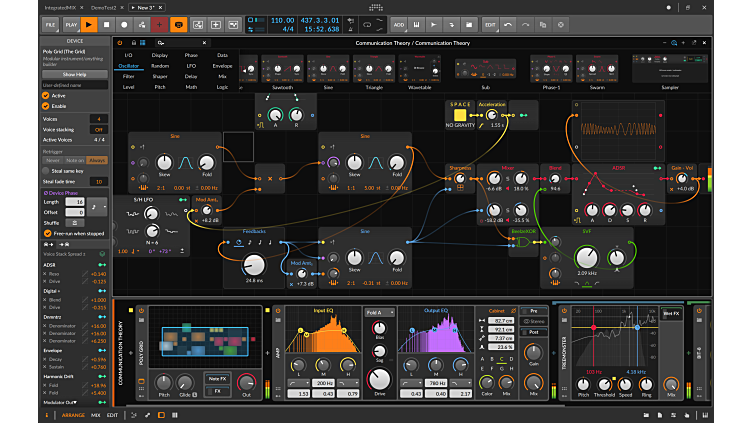Click the Amp device power icon
The height and width of the screenshot is (423, 752).
(x=278, y=311)
